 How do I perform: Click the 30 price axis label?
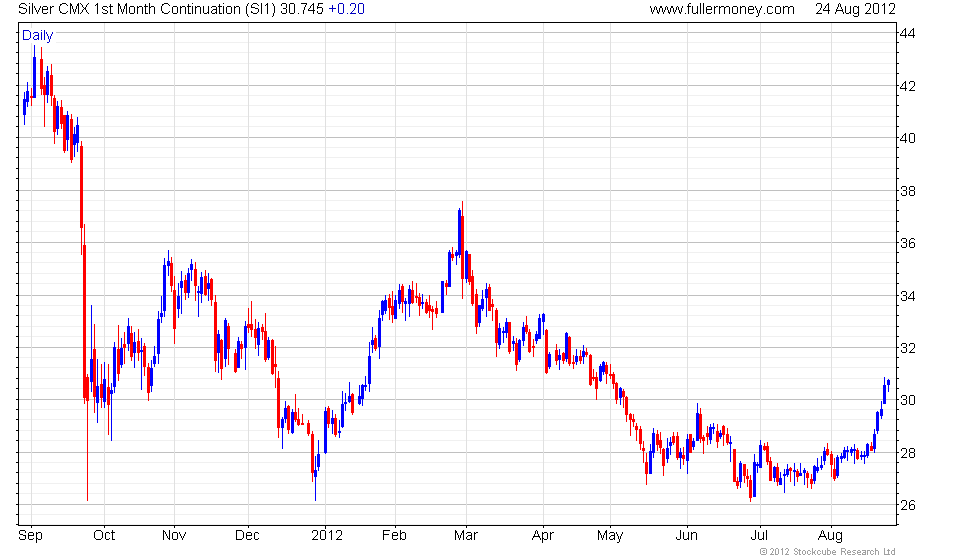point(908,400)
